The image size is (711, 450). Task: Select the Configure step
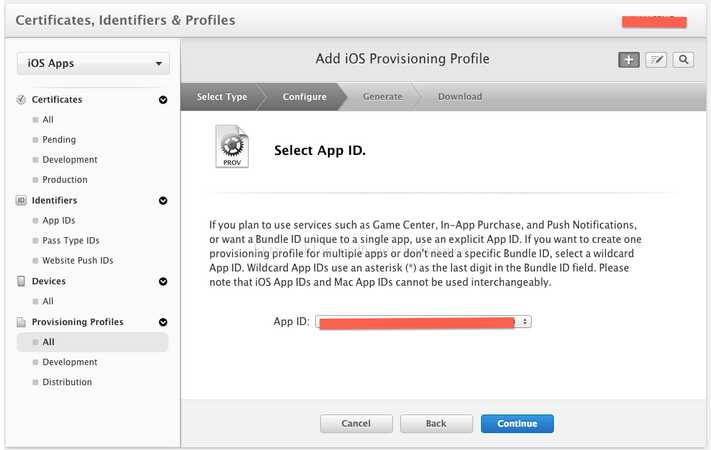coord(304,97)
